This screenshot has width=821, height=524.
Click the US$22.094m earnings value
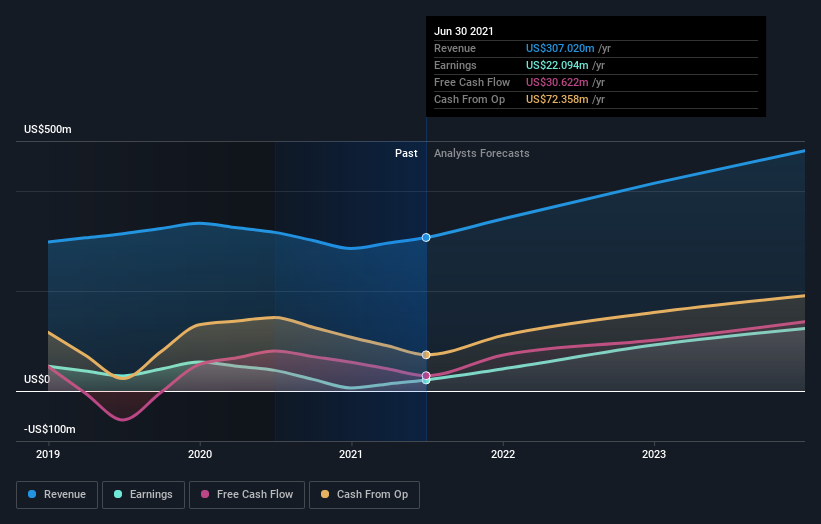tap(557, 65)
